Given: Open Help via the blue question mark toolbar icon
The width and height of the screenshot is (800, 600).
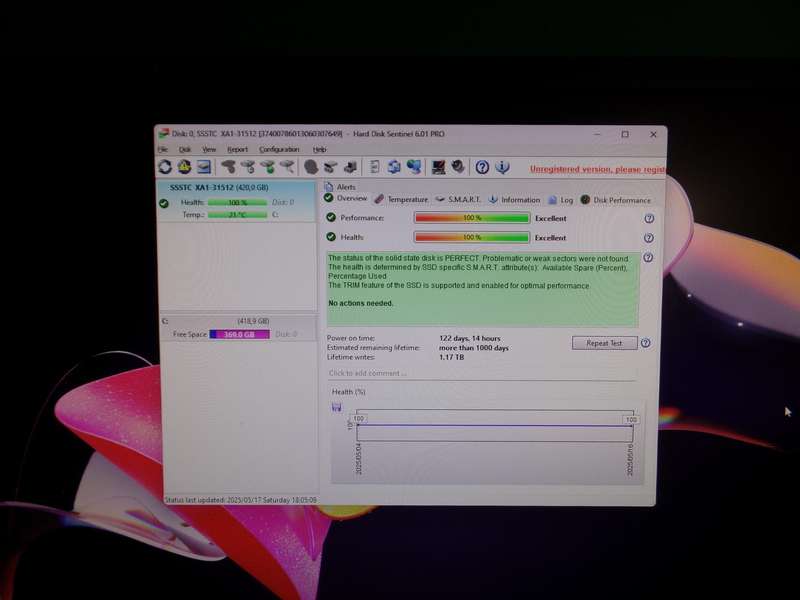Looking at the screenshot, I should tap(482, 167).
